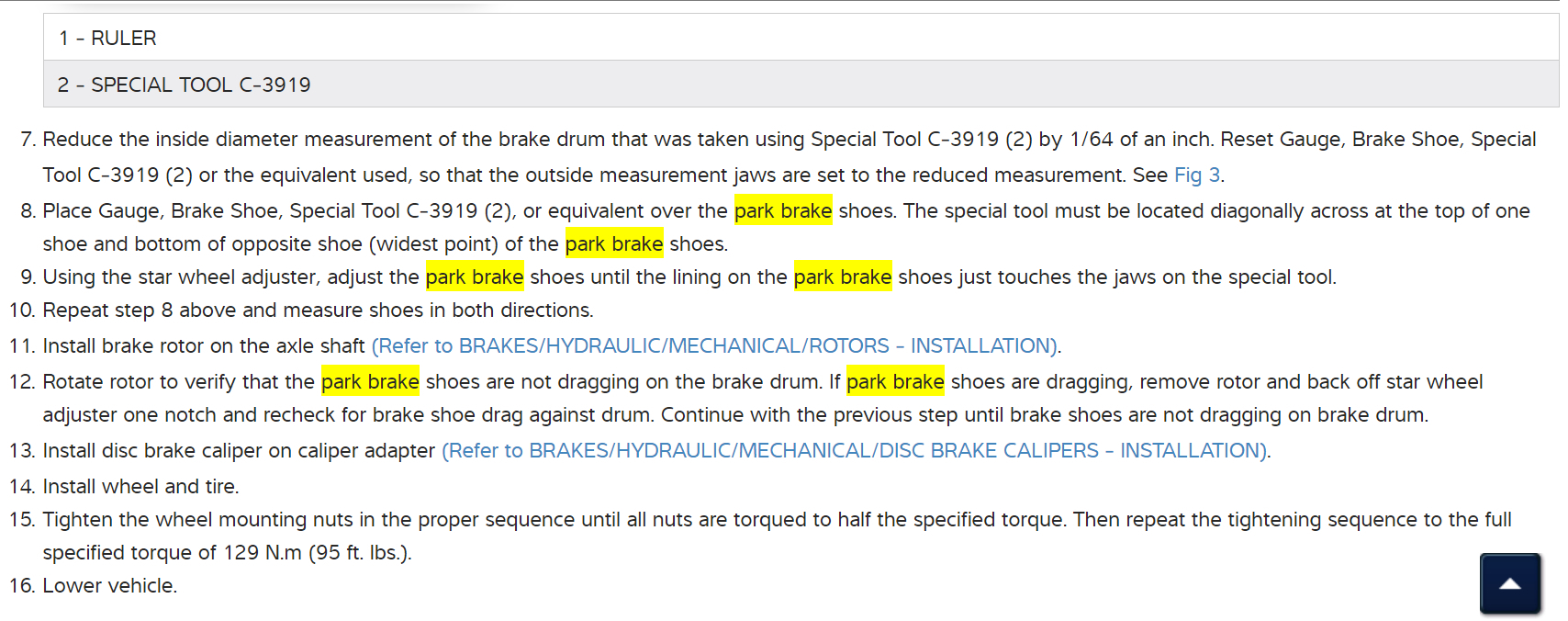Open the DISC BRAKE CALIPERS - INSTALLATION link
Screen dimensions: 1568x621
[x=856, y=450]
